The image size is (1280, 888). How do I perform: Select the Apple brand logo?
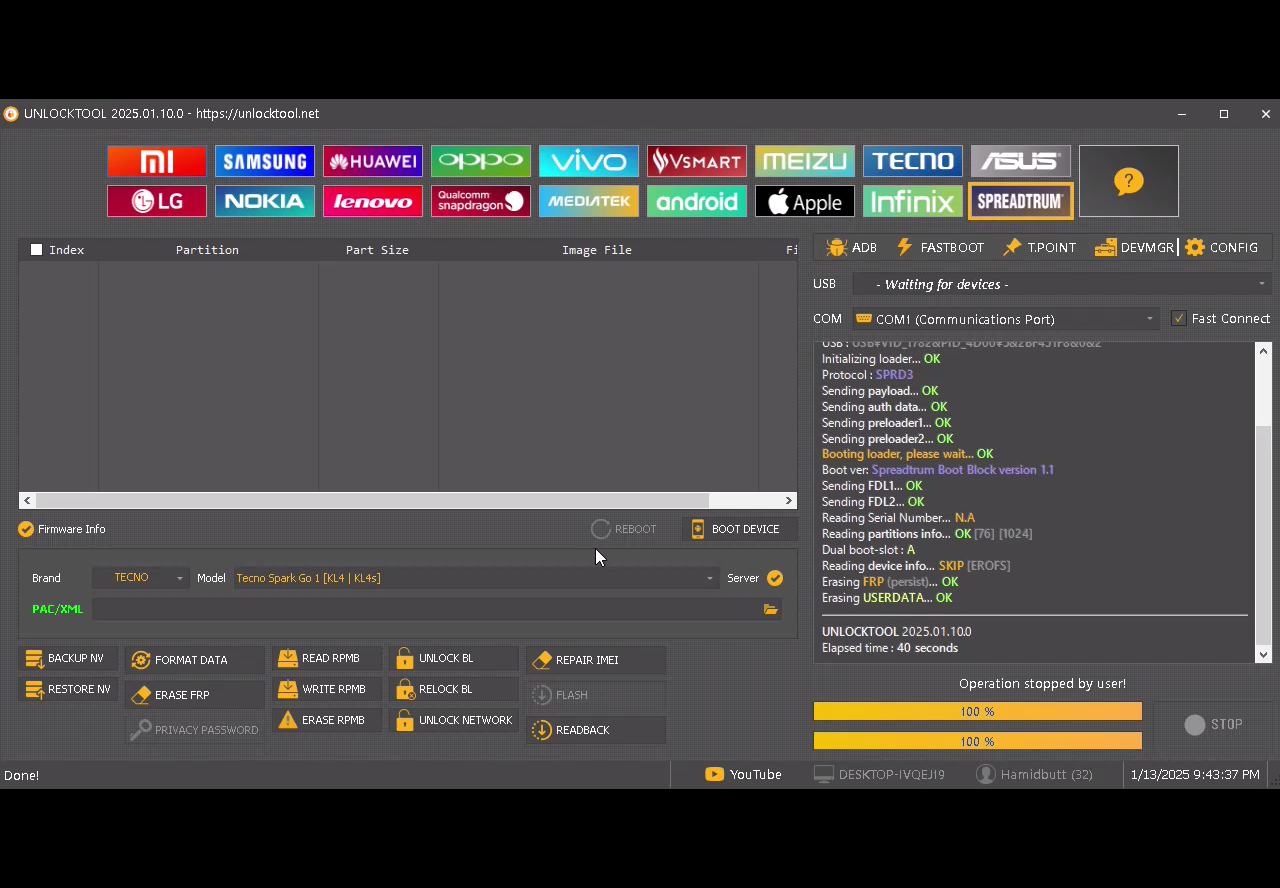(805, 201)
